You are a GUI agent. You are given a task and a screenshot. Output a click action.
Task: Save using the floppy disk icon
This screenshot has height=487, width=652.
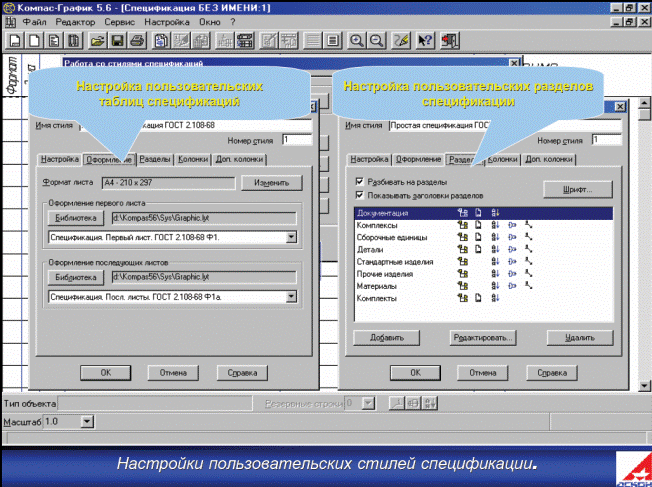tap(117, 41)
